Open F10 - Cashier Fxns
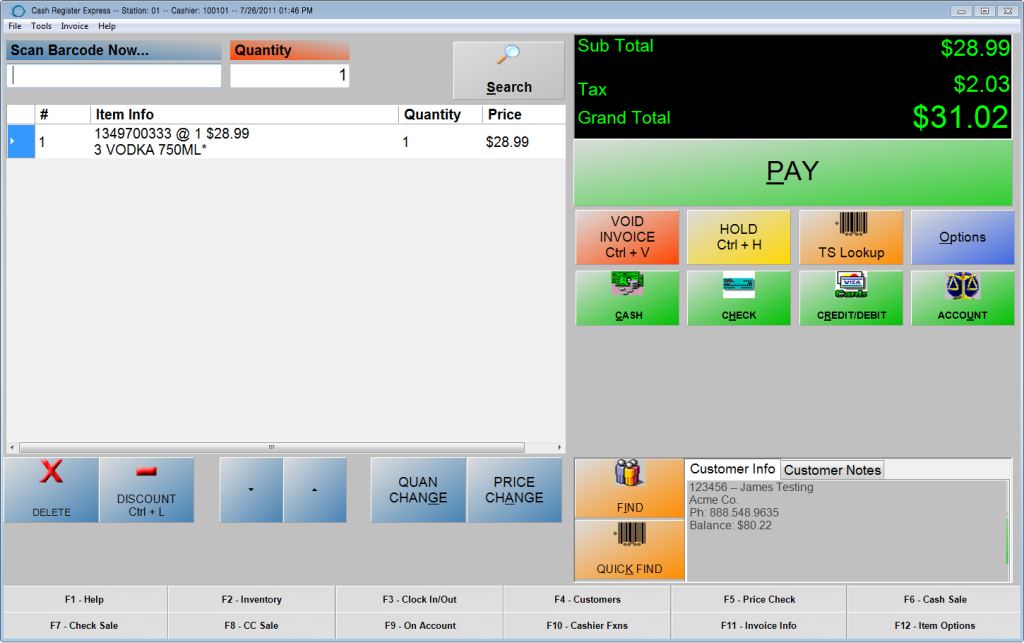 (587, 625)
